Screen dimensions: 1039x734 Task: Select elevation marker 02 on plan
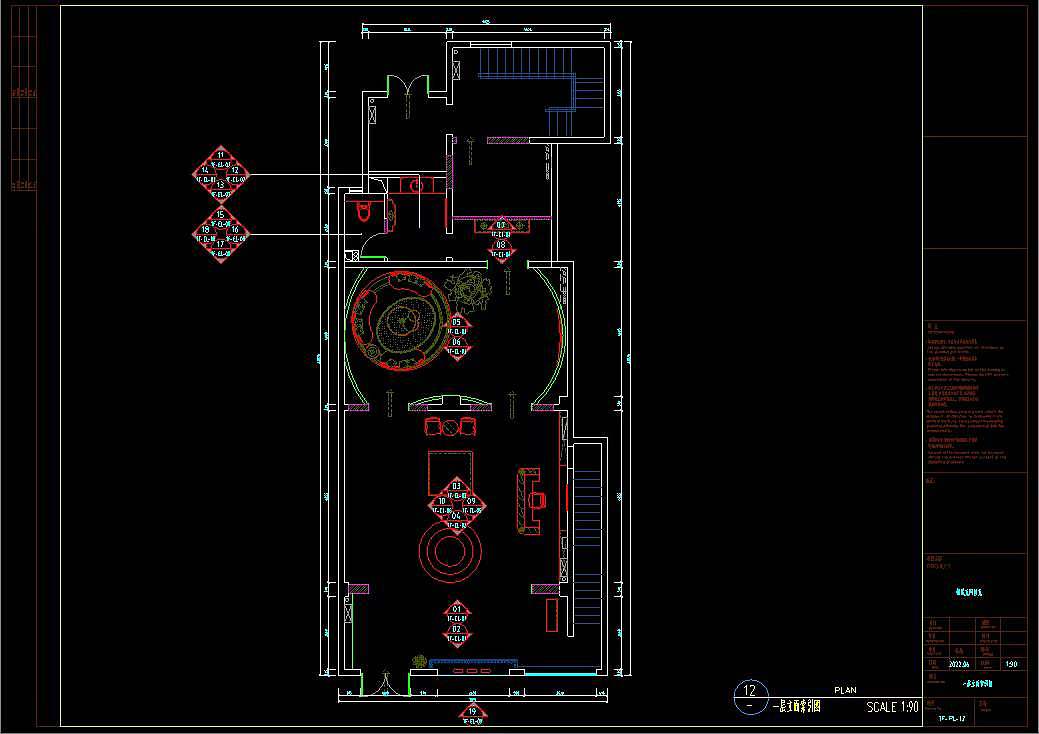(x=457, y=633)
